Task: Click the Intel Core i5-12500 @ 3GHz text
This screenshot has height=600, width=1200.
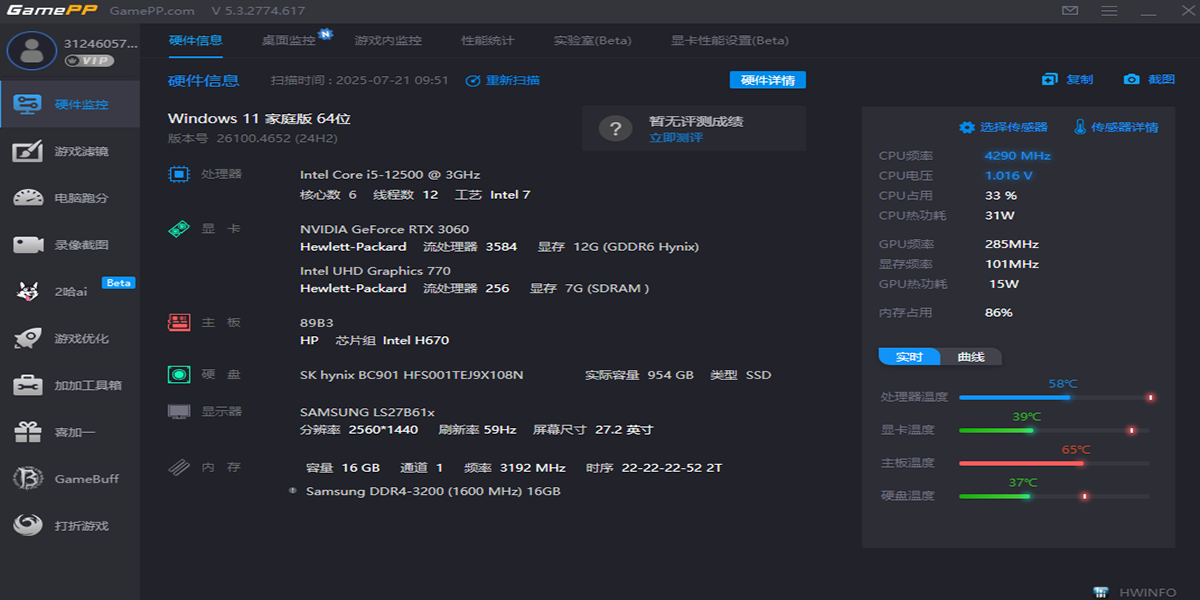Action: [x=390, y=175]
